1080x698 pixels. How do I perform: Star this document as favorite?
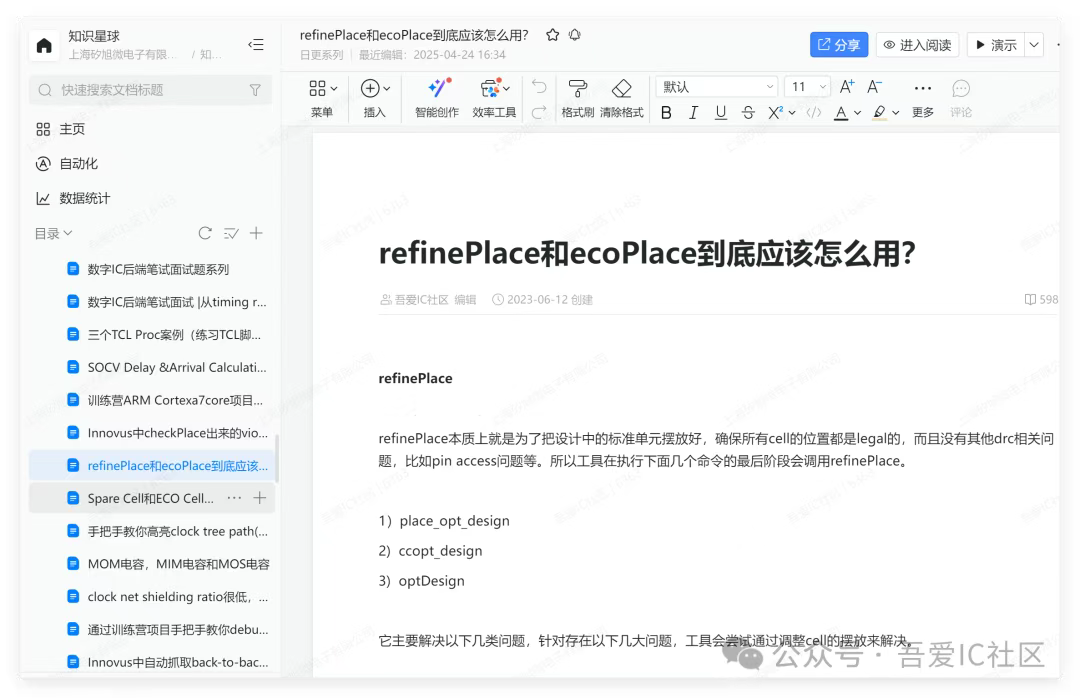pyautogui.click(x=552, y=35)
